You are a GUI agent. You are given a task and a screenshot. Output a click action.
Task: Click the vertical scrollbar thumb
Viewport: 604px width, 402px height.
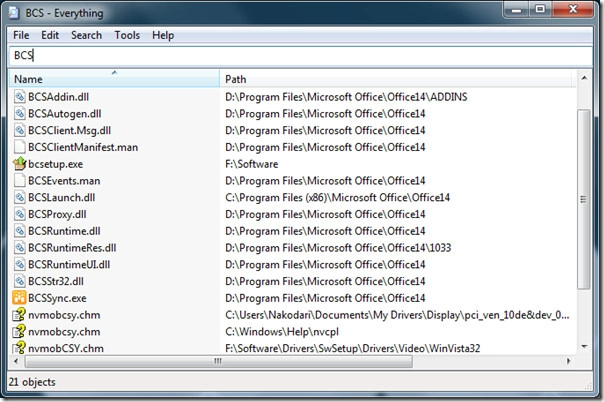(584, 199)
